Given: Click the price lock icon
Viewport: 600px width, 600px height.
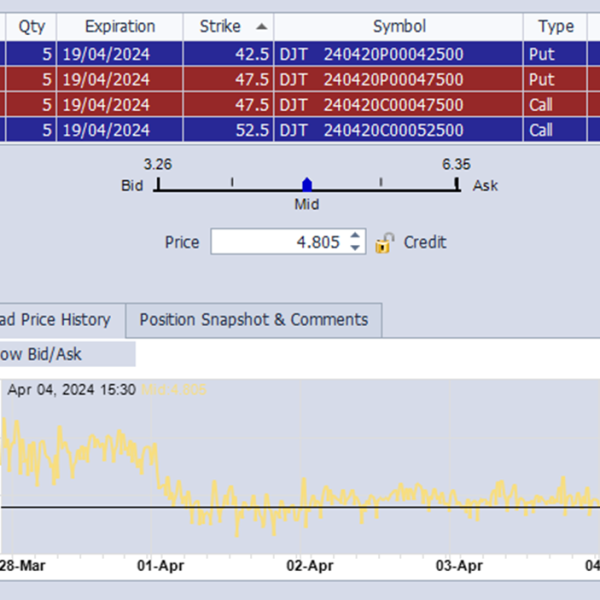Looking at the screenshot, I should [x=384, y=242].
